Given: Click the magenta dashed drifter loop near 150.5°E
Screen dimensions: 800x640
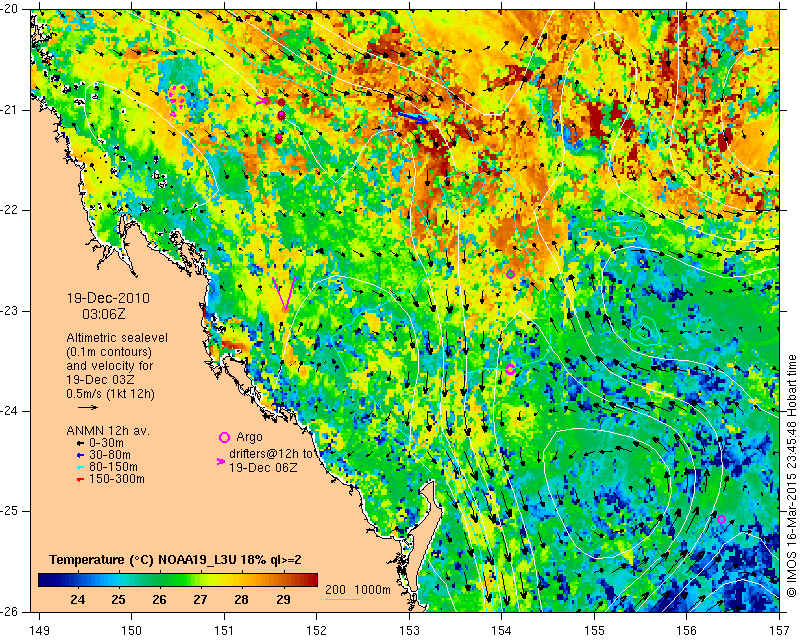Looking at the screenshot, I should pyautogui.click(x=178, y=100).
